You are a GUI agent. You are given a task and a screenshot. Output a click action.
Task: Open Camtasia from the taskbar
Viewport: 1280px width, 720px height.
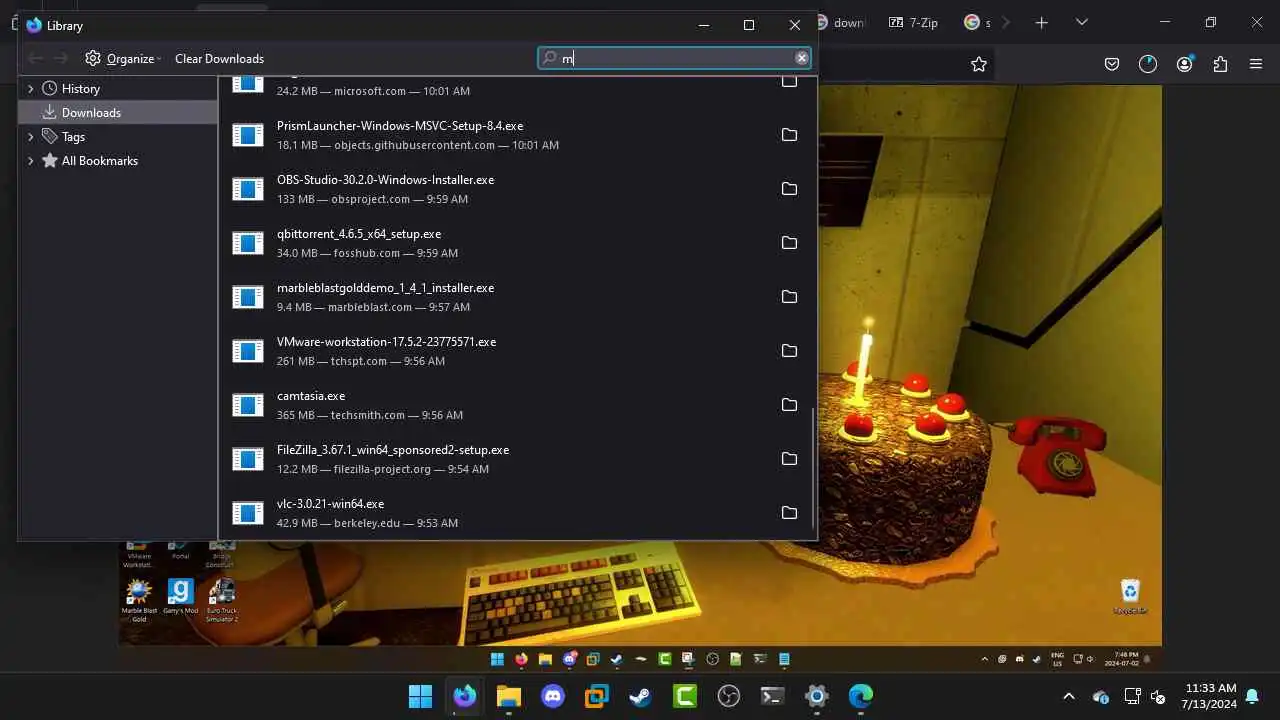(685, 696)
